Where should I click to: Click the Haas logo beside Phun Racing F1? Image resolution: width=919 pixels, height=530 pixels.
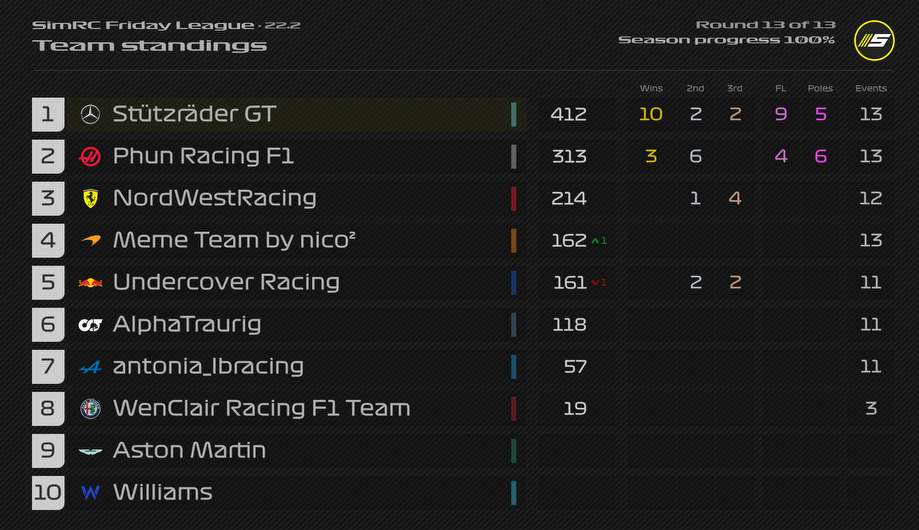[90, 156]
